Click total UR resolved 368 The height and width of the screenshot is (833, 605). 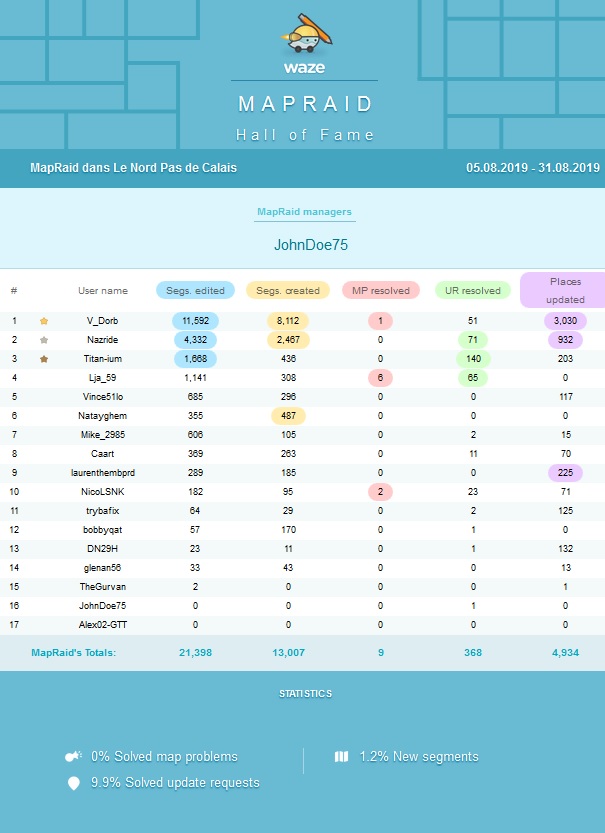click(x=473, y=653)
